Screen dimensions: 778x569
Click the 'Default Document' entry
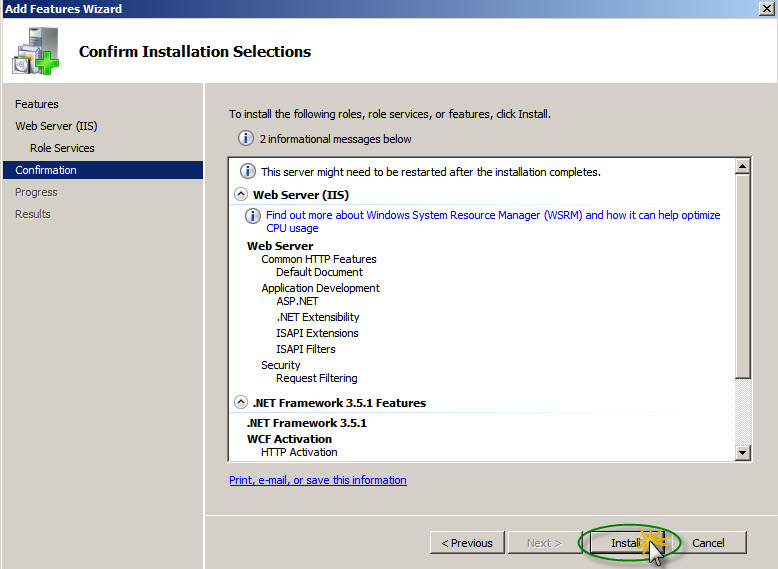pyautogui.click(x=319, y=272)
